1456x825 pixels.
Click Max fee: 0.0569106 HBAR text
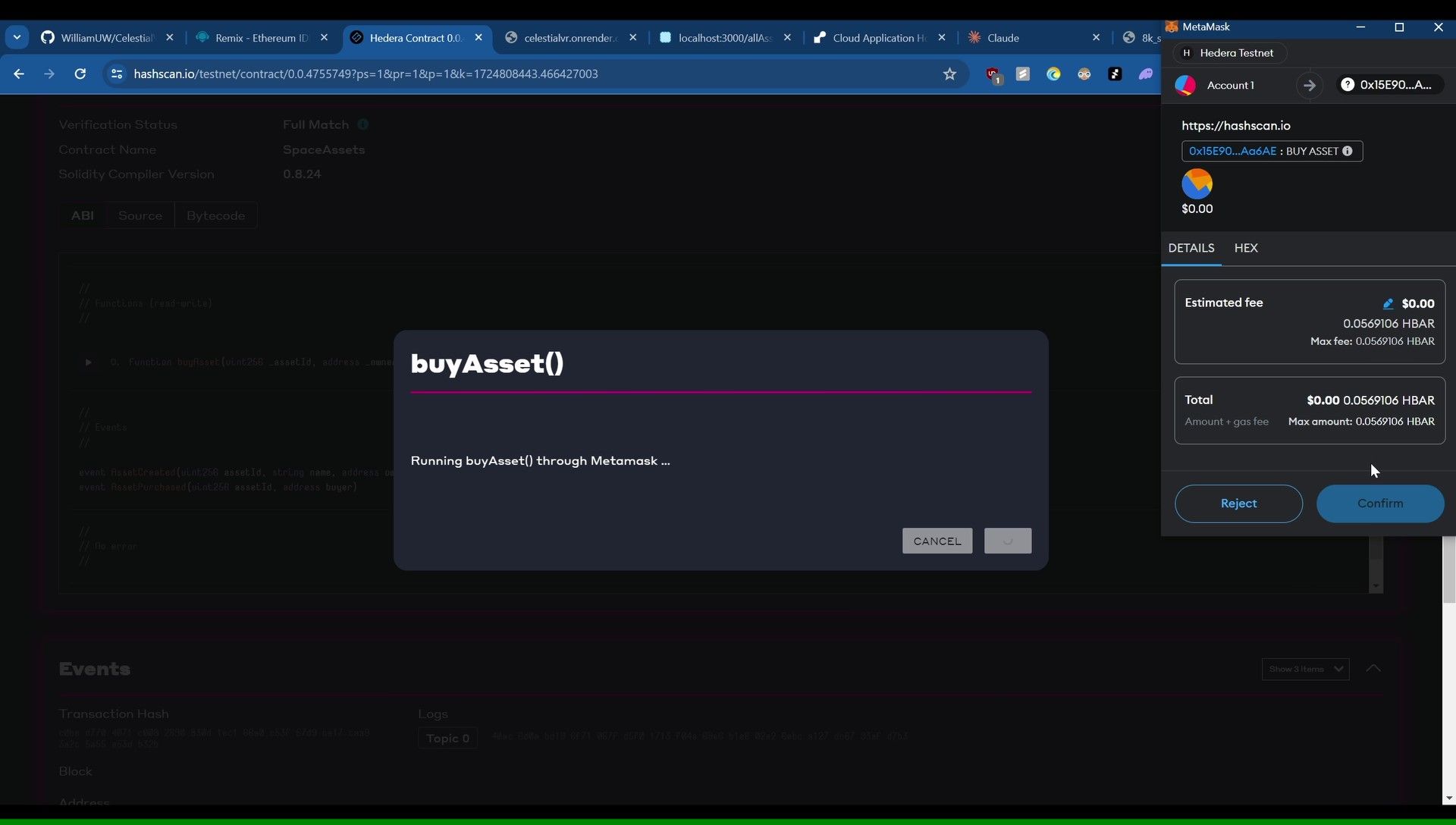(x=1373, y=341)
